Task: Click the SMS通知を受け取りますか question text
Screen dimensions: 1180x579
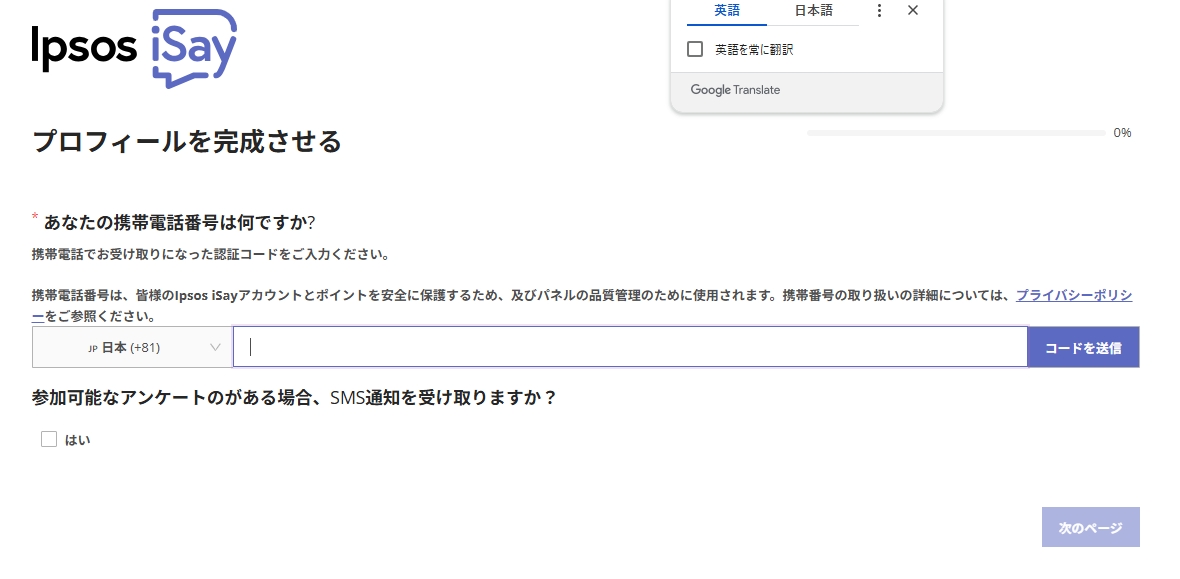Action: coord(293,397)
